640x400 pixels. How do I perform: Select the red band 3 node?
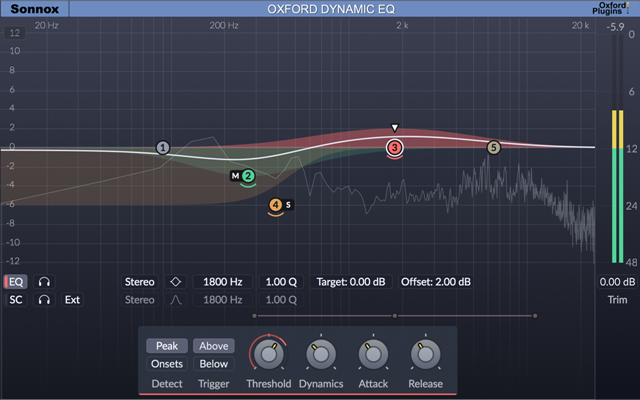coord(394,147)
